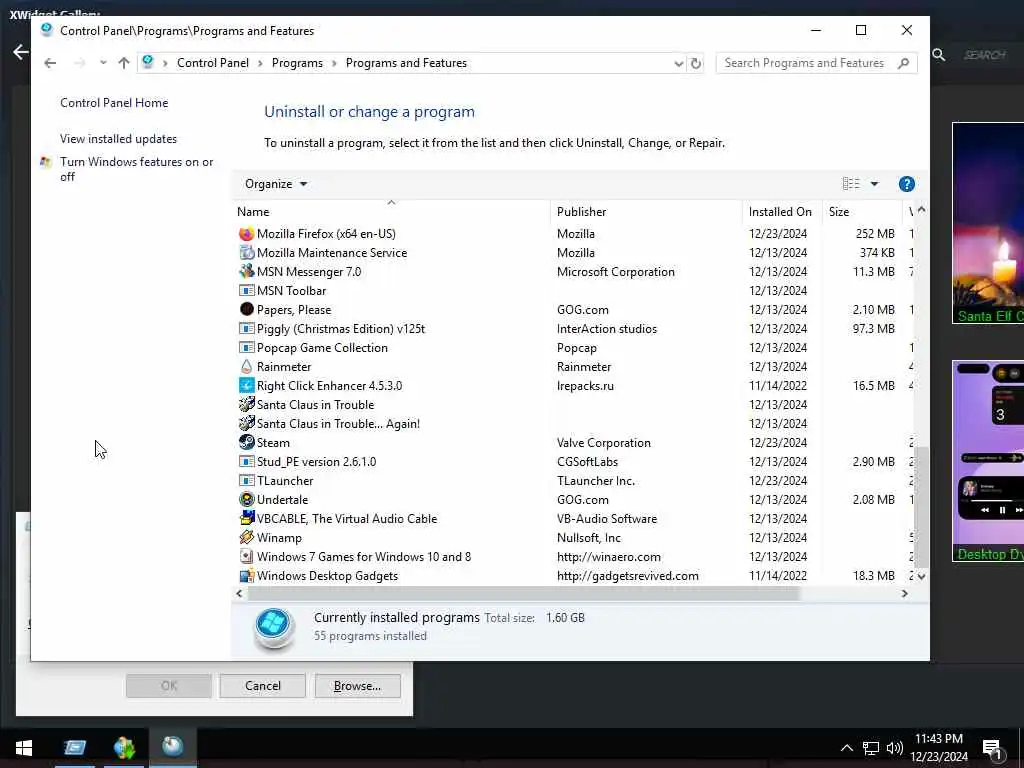The image size is (1024, 768).
Task: Open the Desktop widget thumbnail in XWidget Gallery
Action: click(988, 461)
